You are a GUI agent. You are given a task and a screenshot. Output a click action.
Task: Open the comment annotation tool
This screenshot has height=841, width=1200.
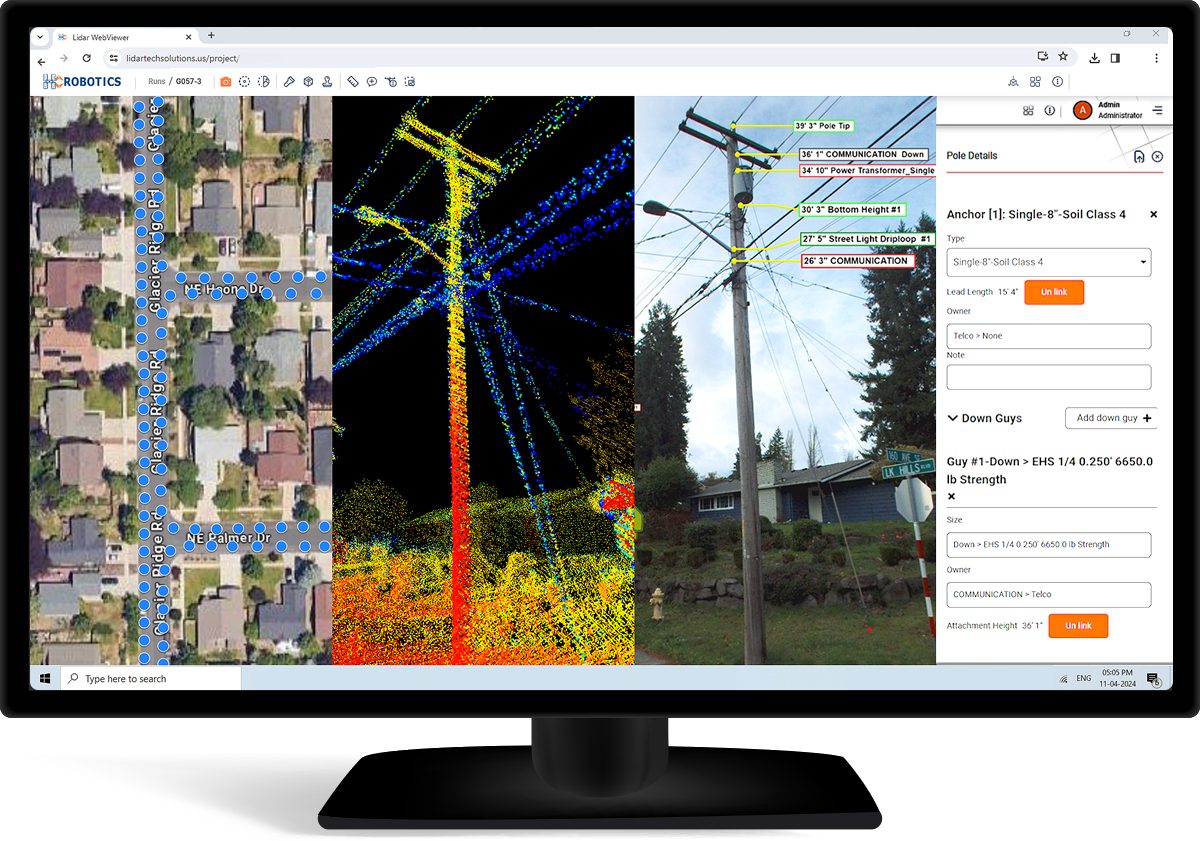pos(372,82)
